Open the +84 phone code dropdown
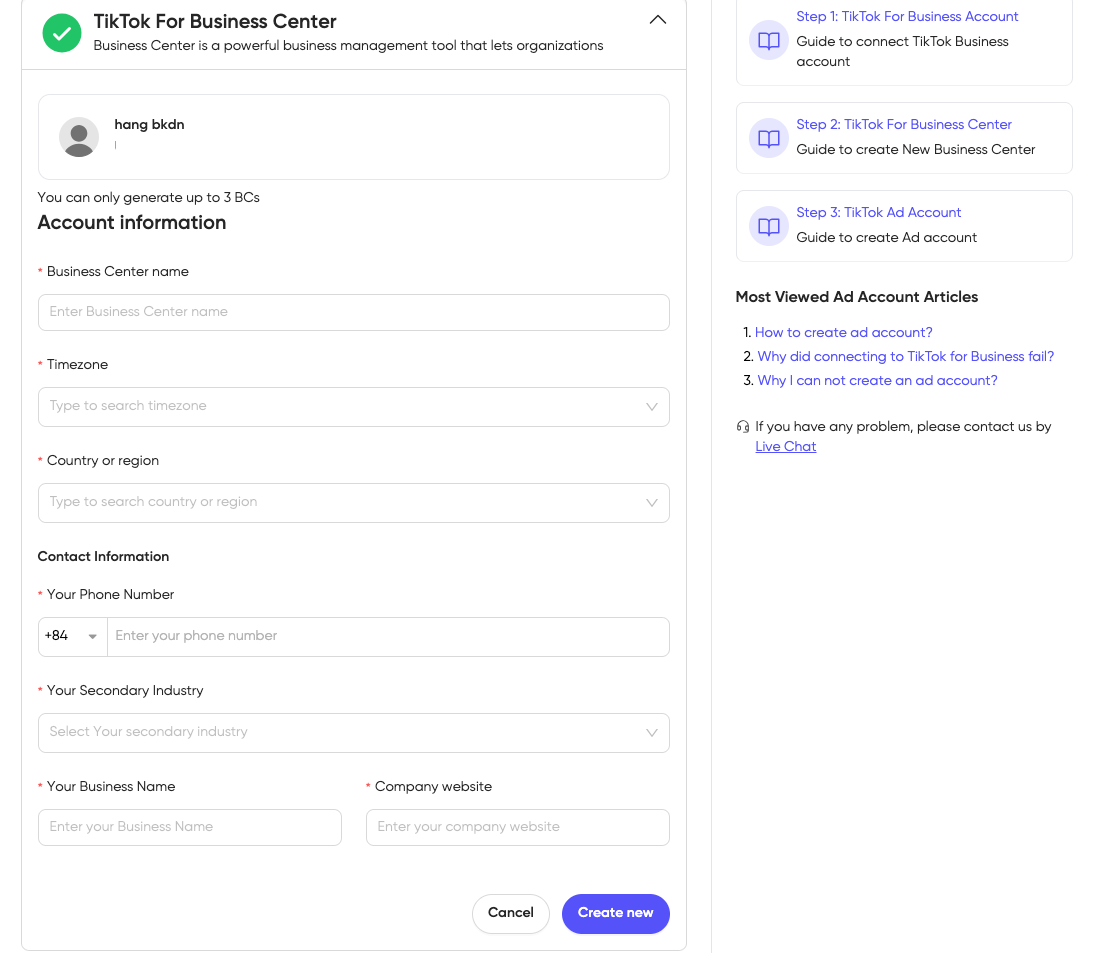The width and height of the screenshot is (1096, 953). (x=71, y=636)
